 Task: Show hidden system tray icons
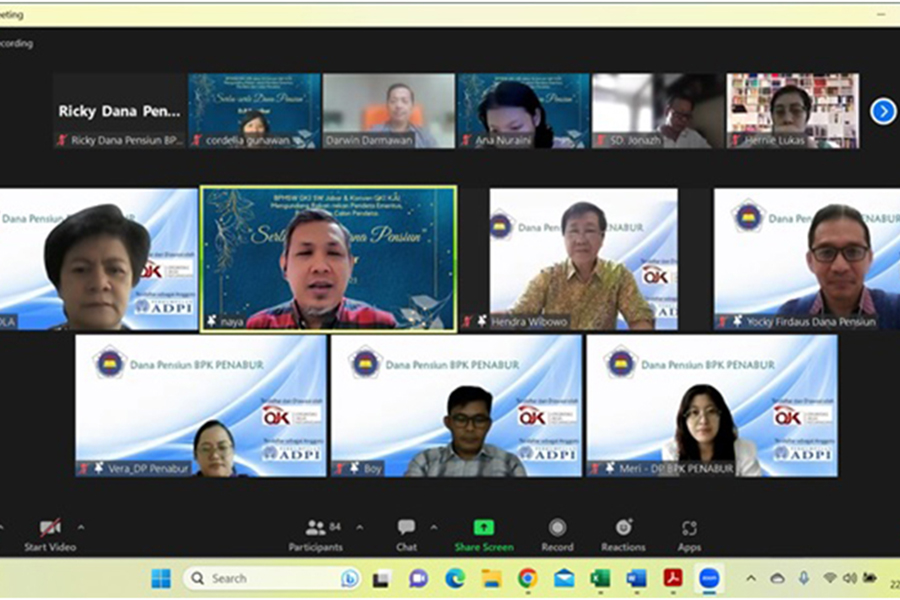pos(751,578)
